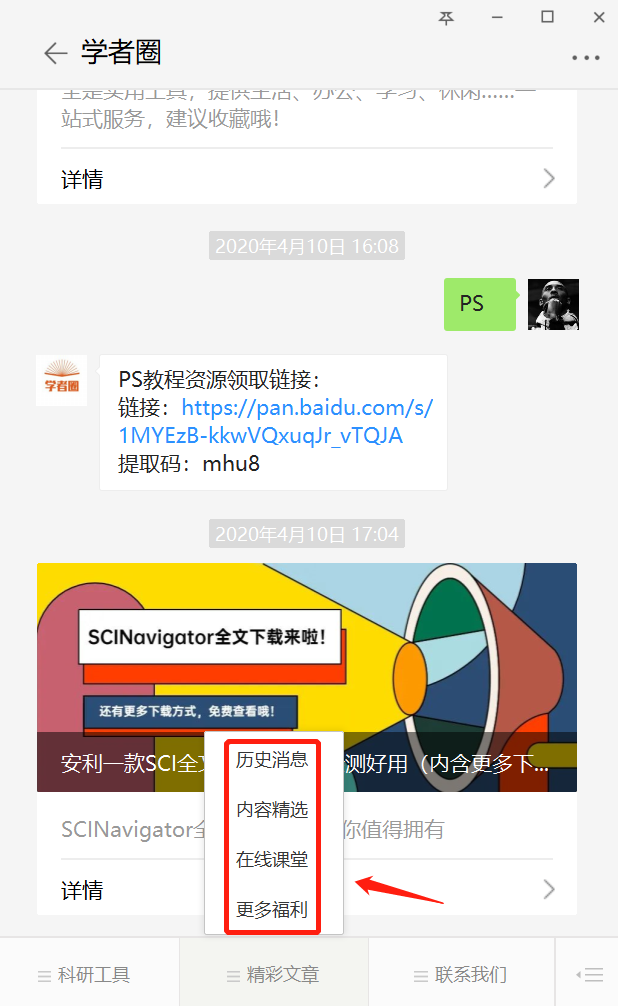618x1006 pixels.
Task: Go back using the left arrow
Action: point(56,53)
